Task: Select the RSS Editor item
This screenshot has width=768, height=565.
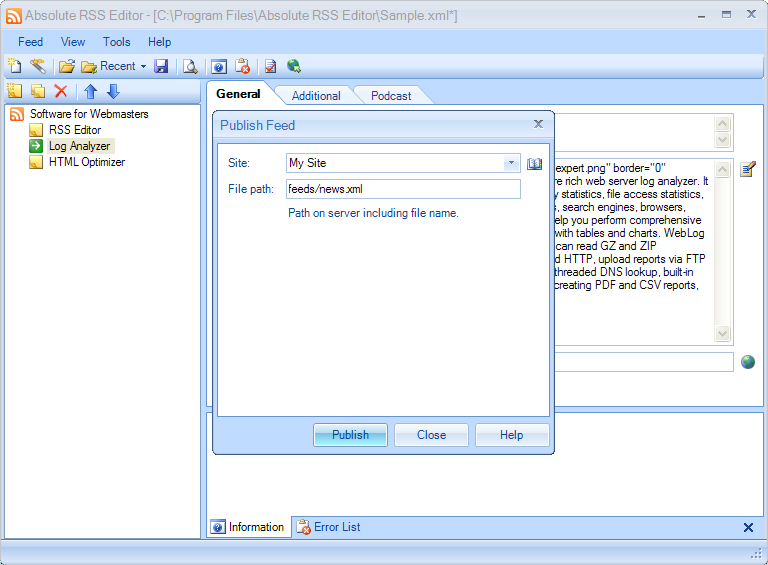Action: 75,130
